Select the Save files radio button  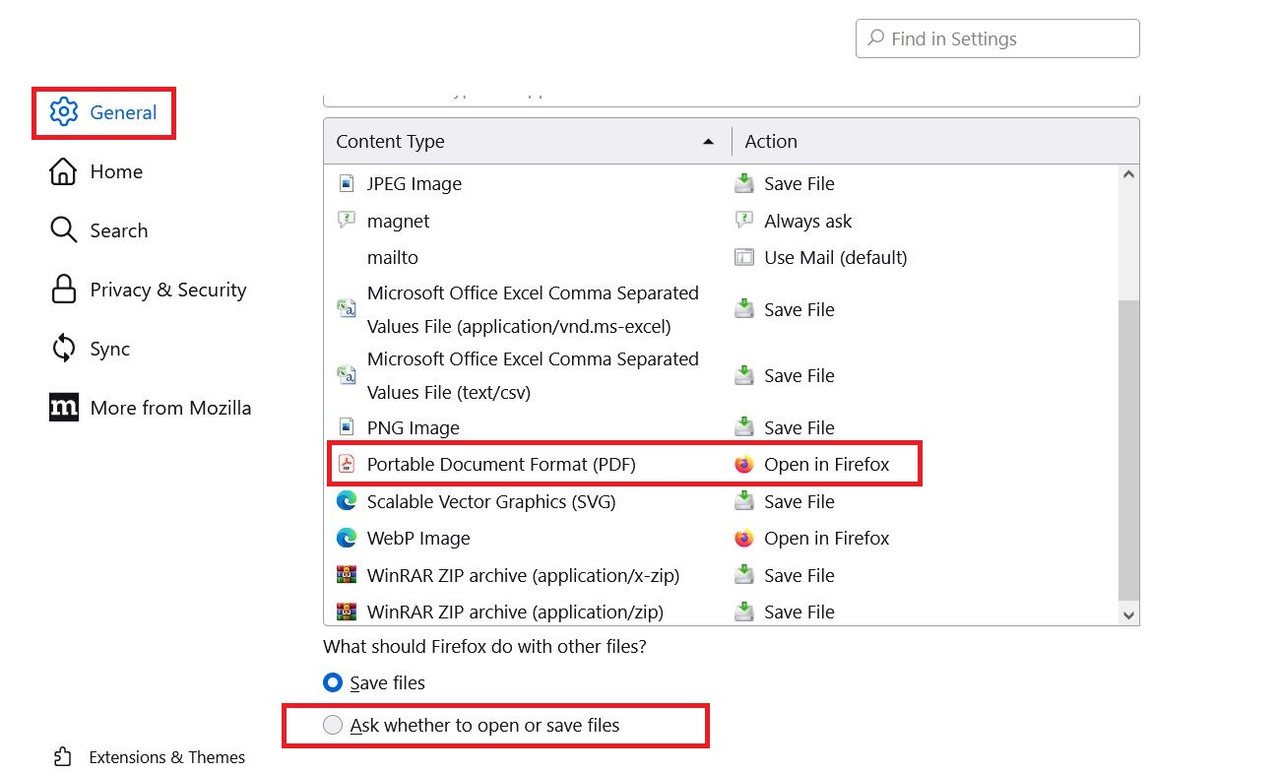pyautogui.click(x=333, y=683)
